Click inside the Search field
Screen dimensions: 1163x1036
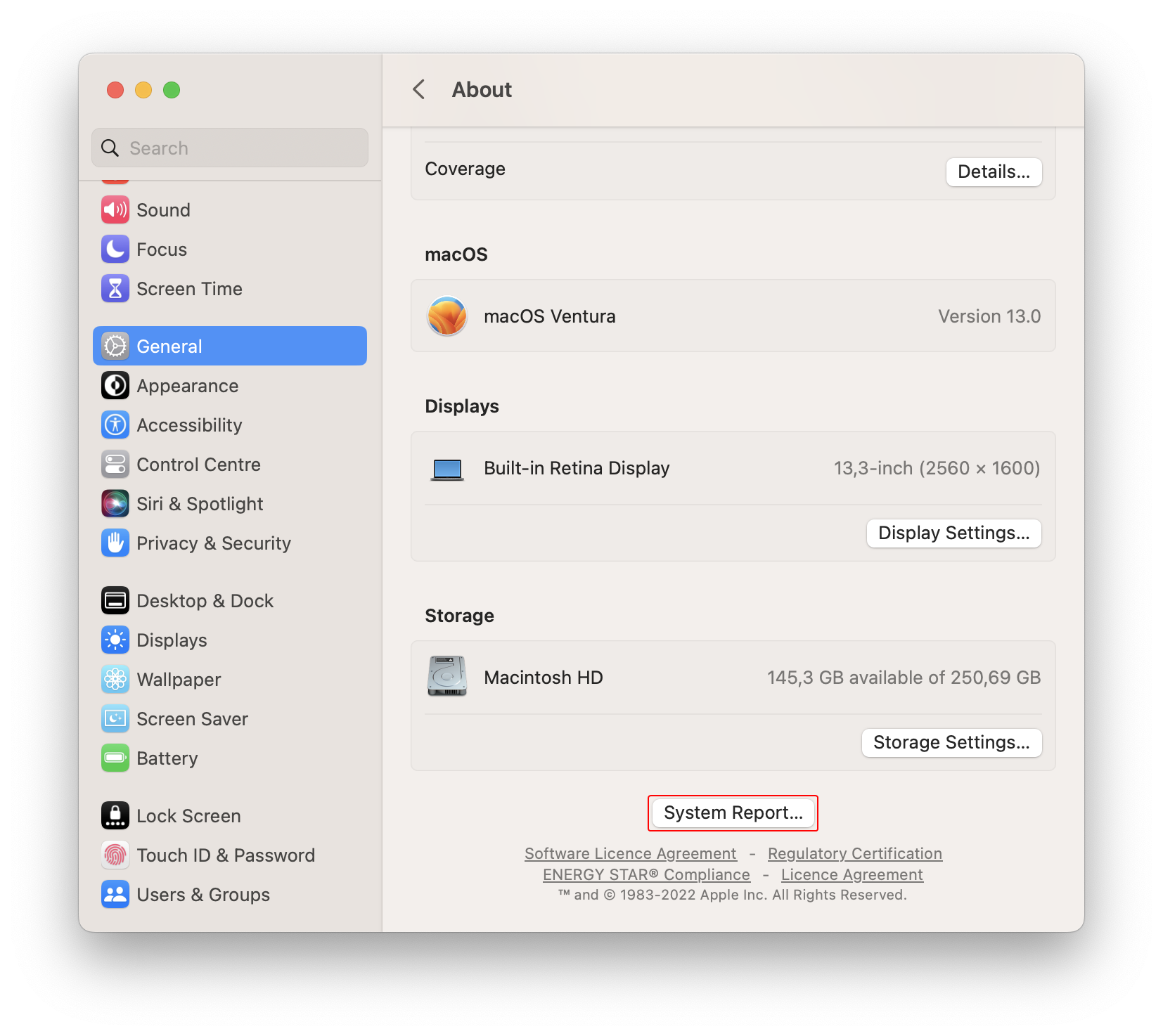tap(229, 148)
